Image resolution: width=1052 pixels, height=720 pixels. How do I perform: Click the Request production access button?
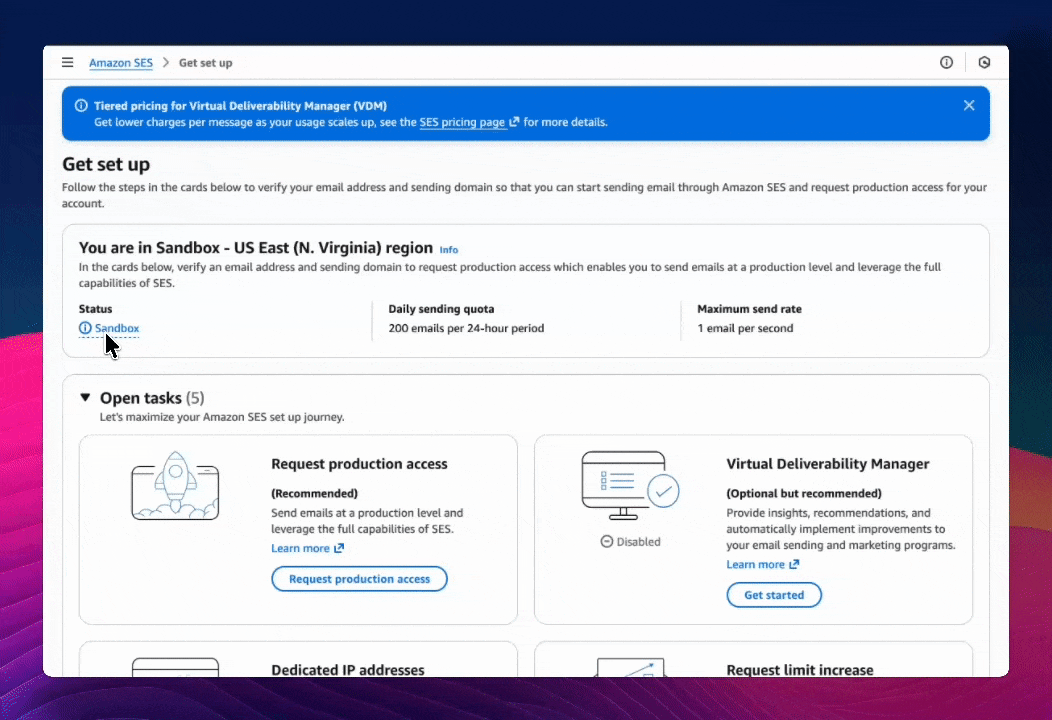pos(359,579)
